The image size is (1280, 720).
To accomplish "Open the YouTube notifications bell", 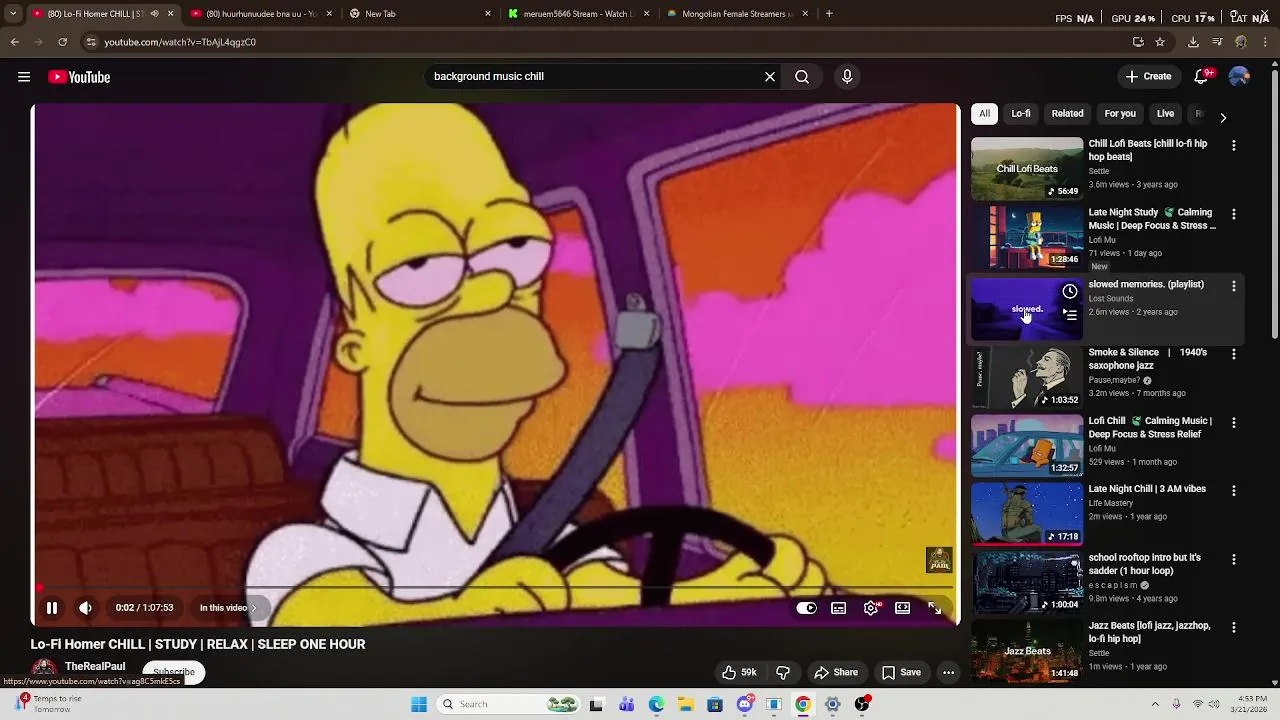I will [1202, 77].
